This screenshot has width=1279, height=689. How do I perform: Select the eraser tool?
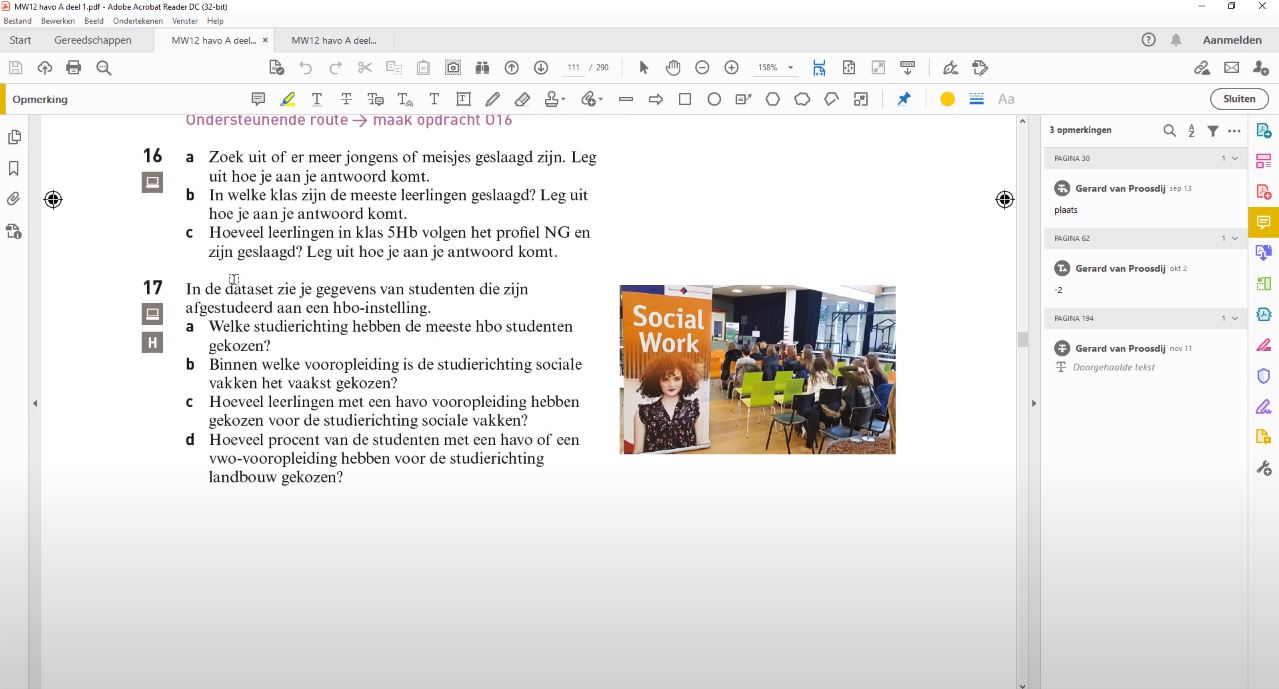(x=522, y=99)
